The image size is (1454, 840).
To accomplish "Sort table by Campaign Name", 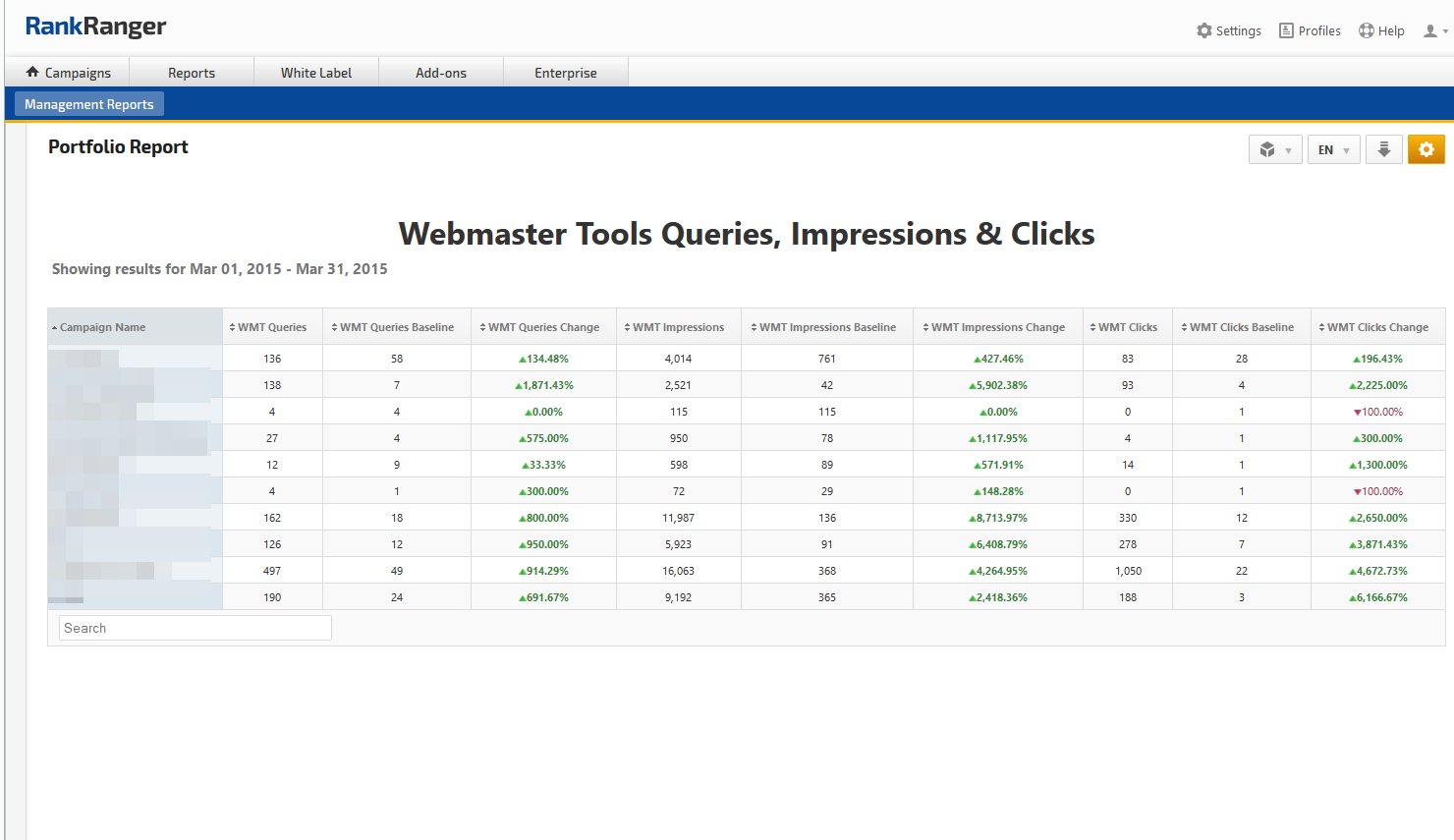I will (x=102, y=327).
